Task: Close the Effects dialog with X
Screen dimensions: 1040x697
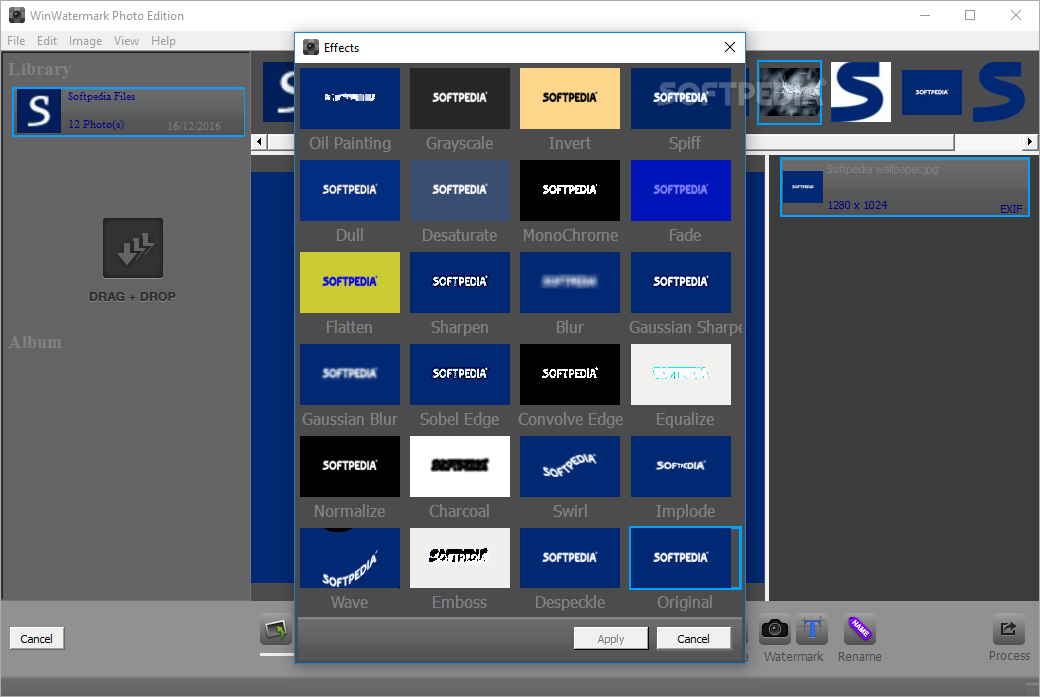Action: 730,47
